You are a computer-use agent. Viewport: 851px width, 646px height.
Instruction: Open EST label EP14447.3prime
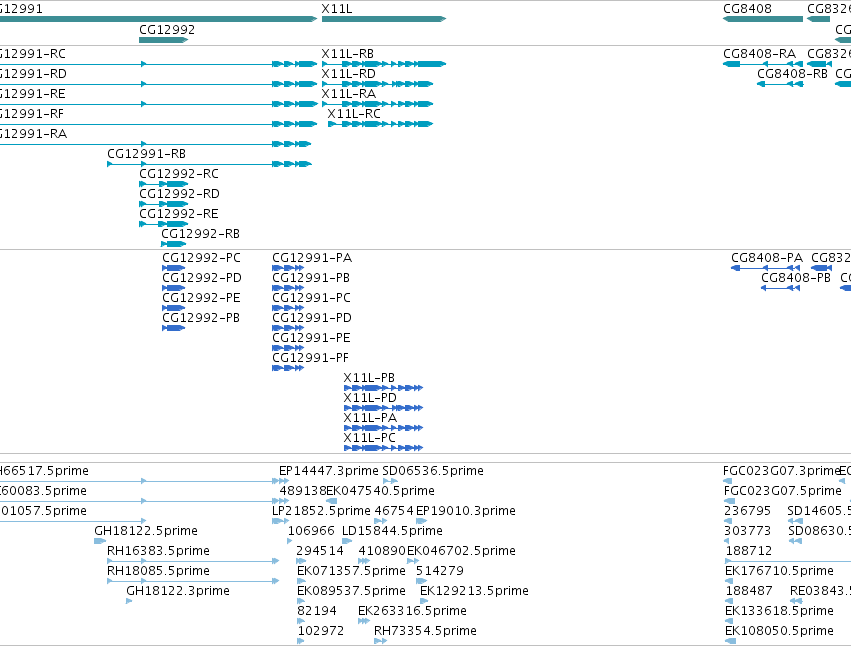coord(329,471)
